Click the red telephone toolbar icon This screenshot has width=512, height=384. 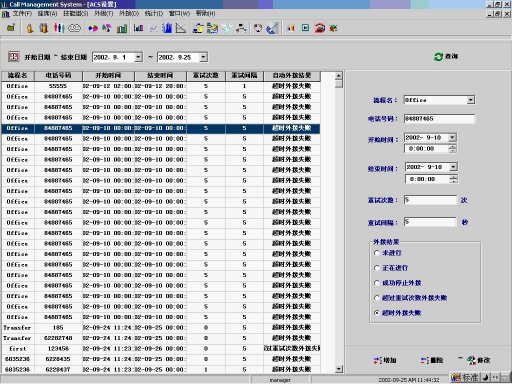click(320, 28)
